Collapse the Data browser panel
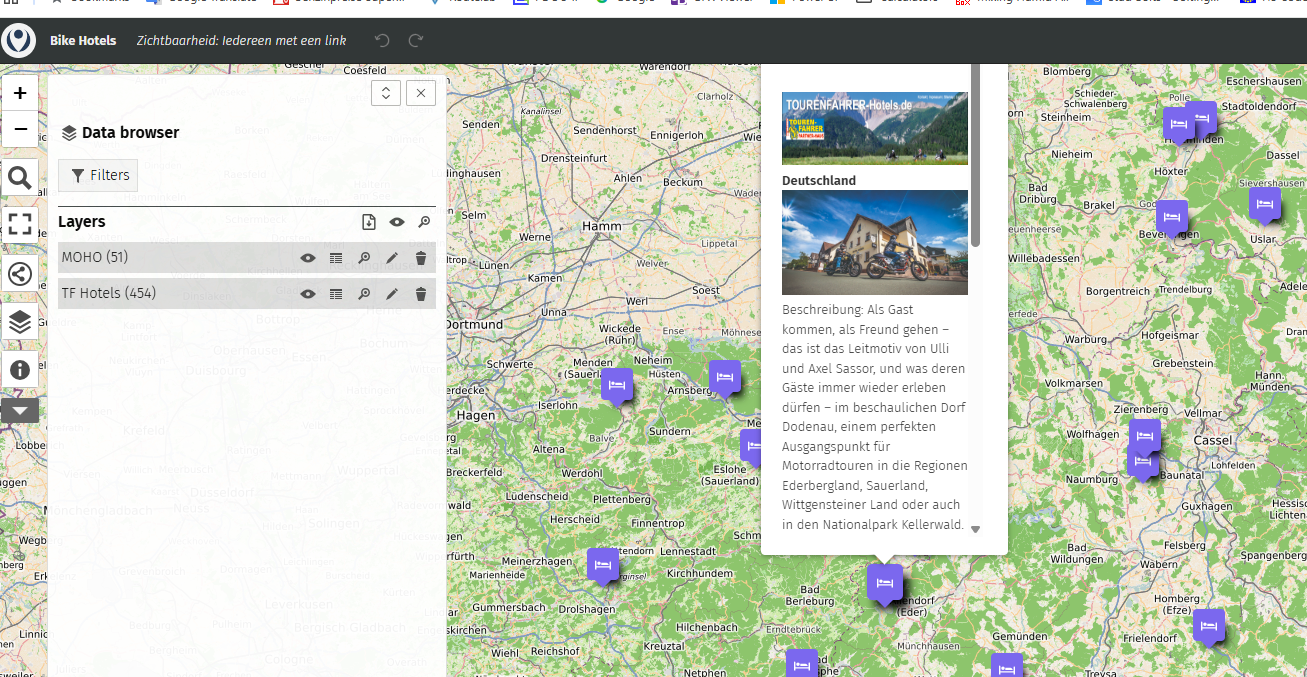 pyautogui.click(x=386, y=92)
